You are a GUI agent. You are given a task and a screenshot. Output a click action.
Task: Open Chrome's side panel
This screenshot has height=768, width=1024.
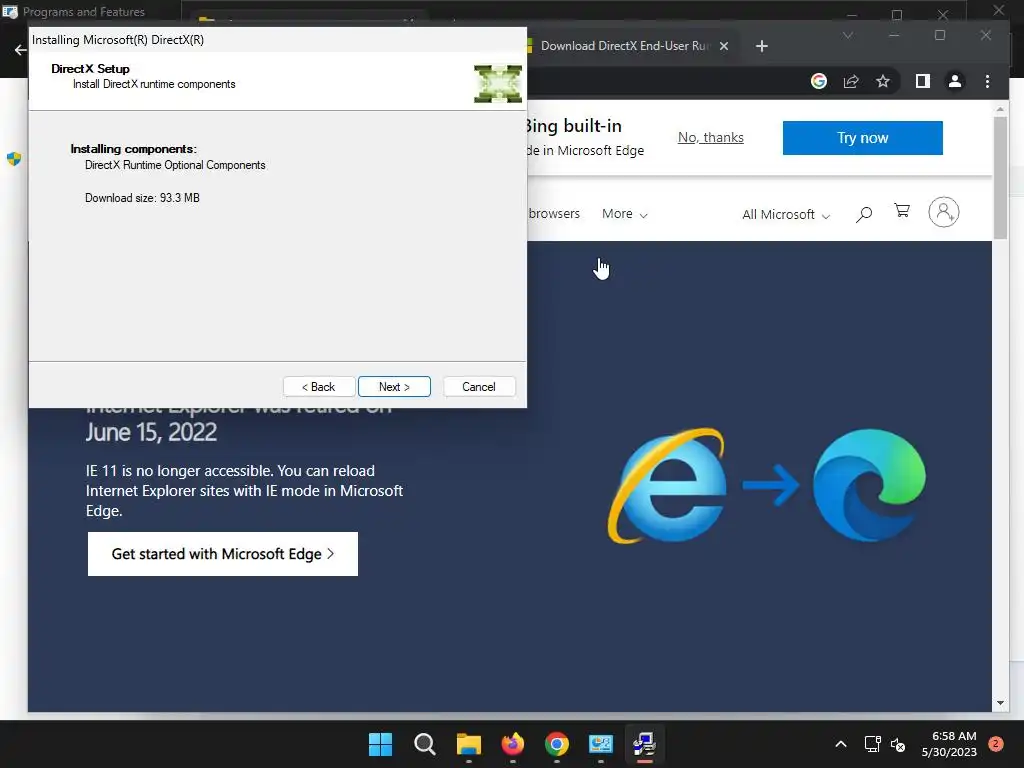point(922,81)
